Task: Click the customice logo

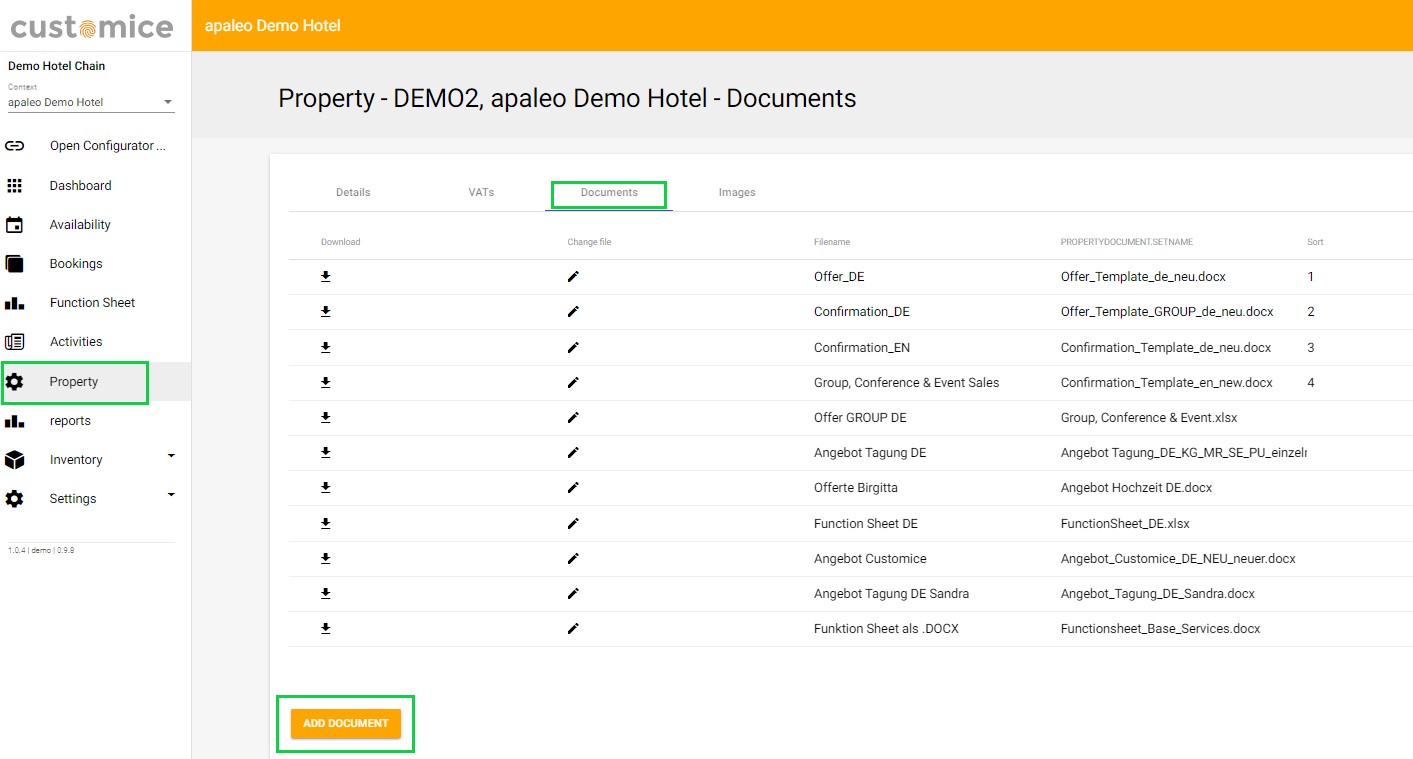Action: 92,27
